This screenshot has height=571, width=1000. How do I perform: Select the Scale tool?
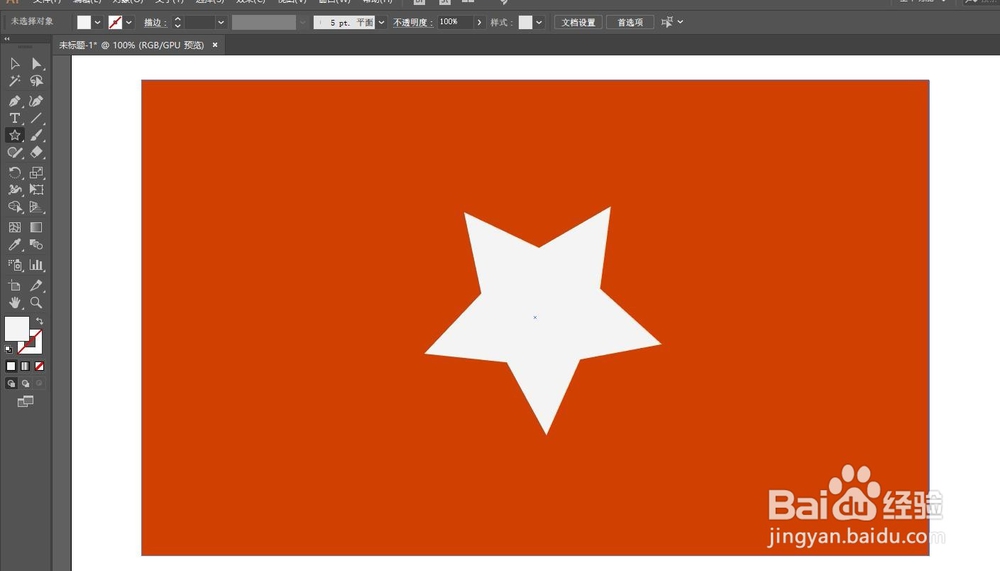[36, 172]
